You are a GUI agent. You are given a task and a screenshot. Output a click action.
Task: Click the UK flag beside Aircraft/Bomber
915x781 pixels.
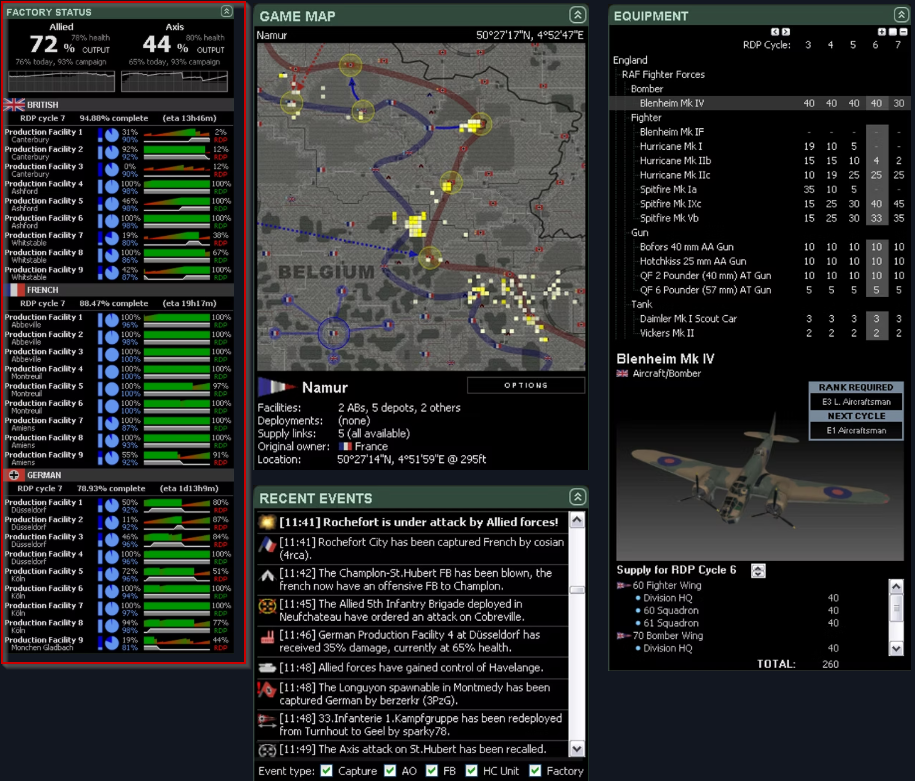[622, 374]
